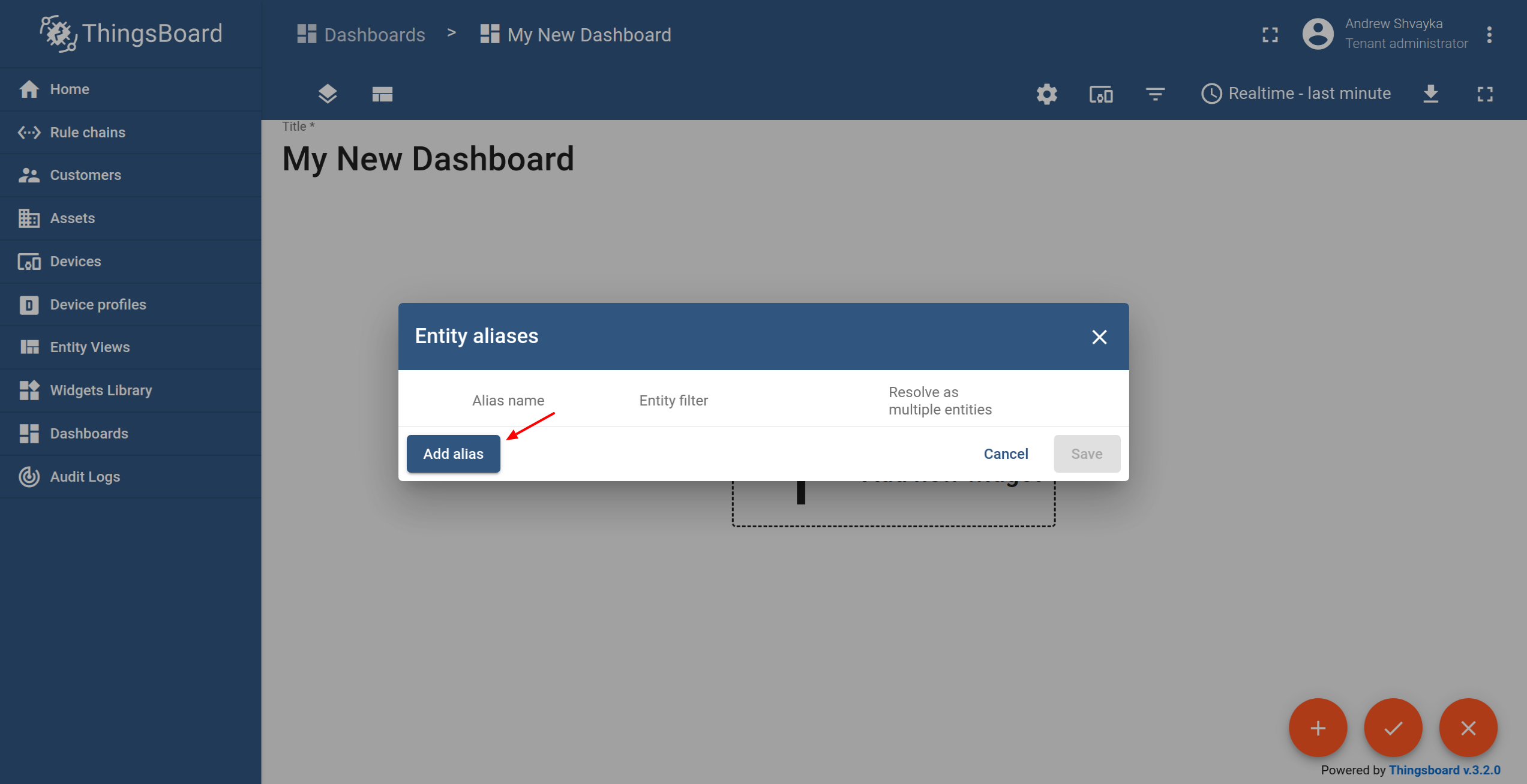Click Andrew Shvayka user avatar
The image size is (1527, 784).
click(x=1318, y=34)
